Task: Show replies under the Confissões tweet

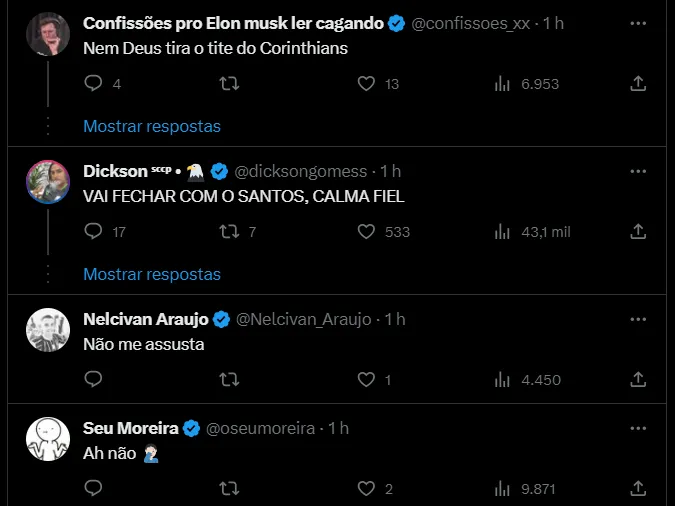Action: coord(152,126)
